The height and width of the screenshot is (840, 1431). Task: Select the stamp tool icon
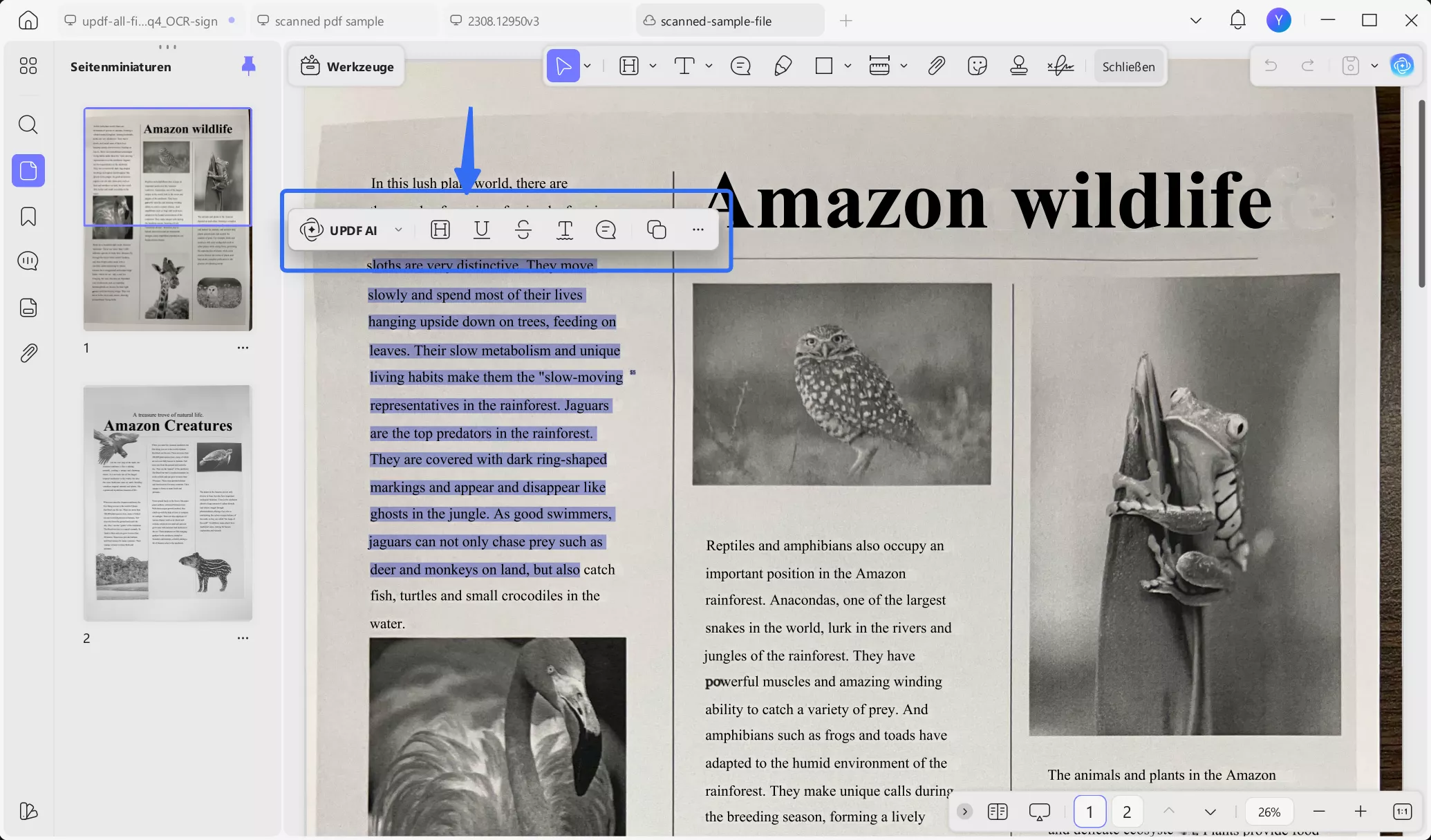[x=1018, y=66]
